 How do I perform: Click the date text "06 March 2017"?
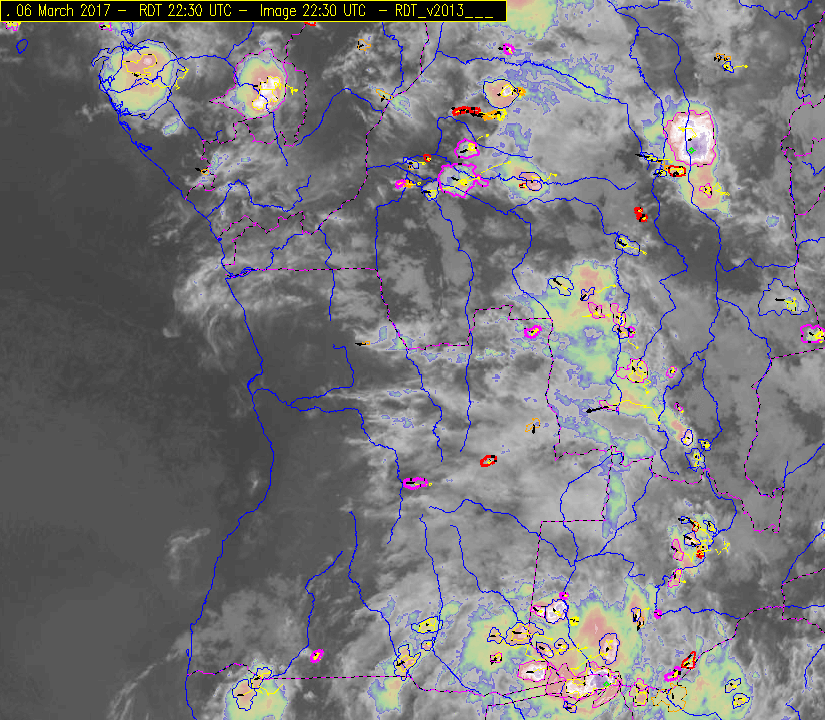[64, 10]
